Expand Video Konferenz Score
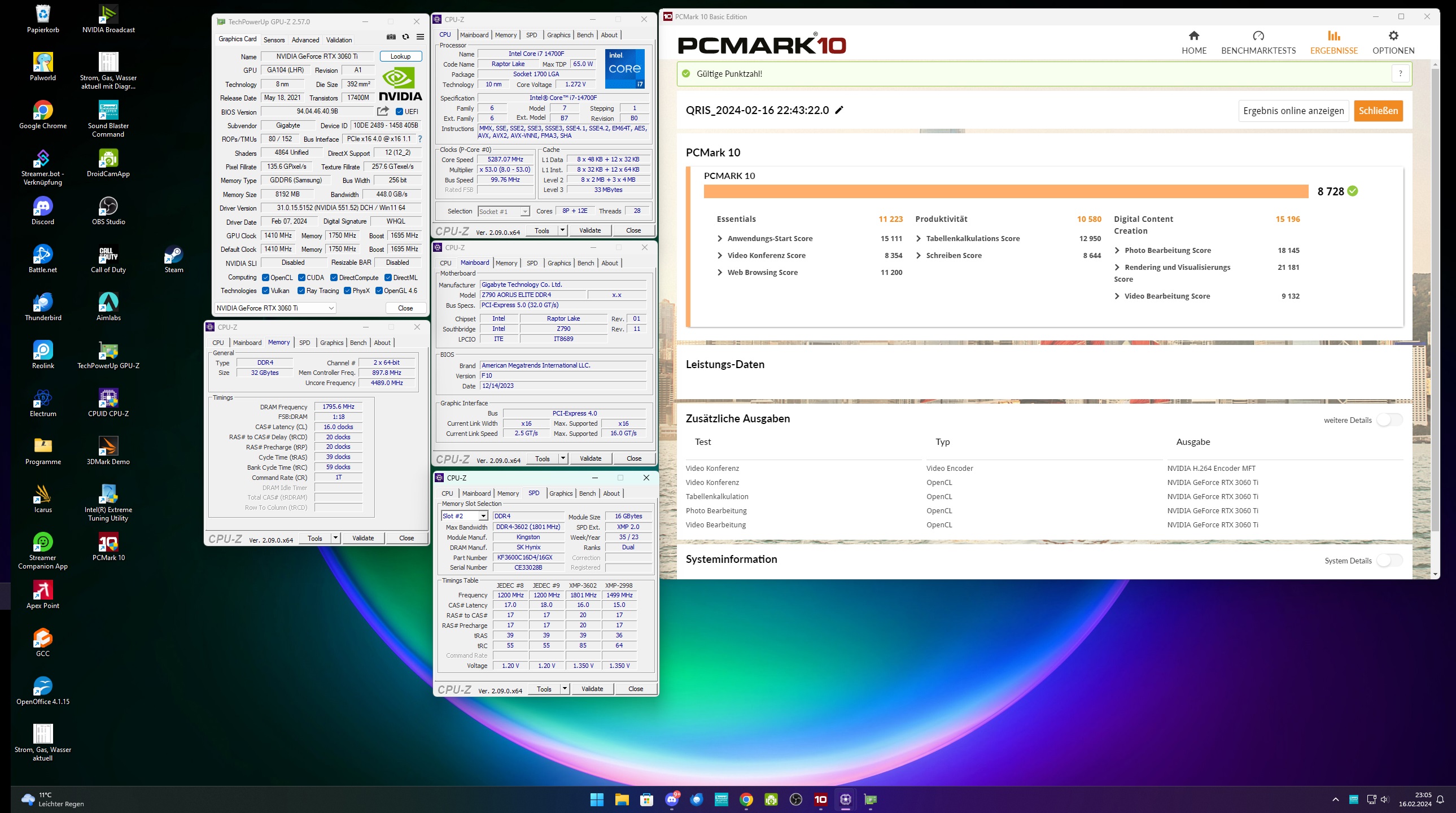 pos(719,256)
